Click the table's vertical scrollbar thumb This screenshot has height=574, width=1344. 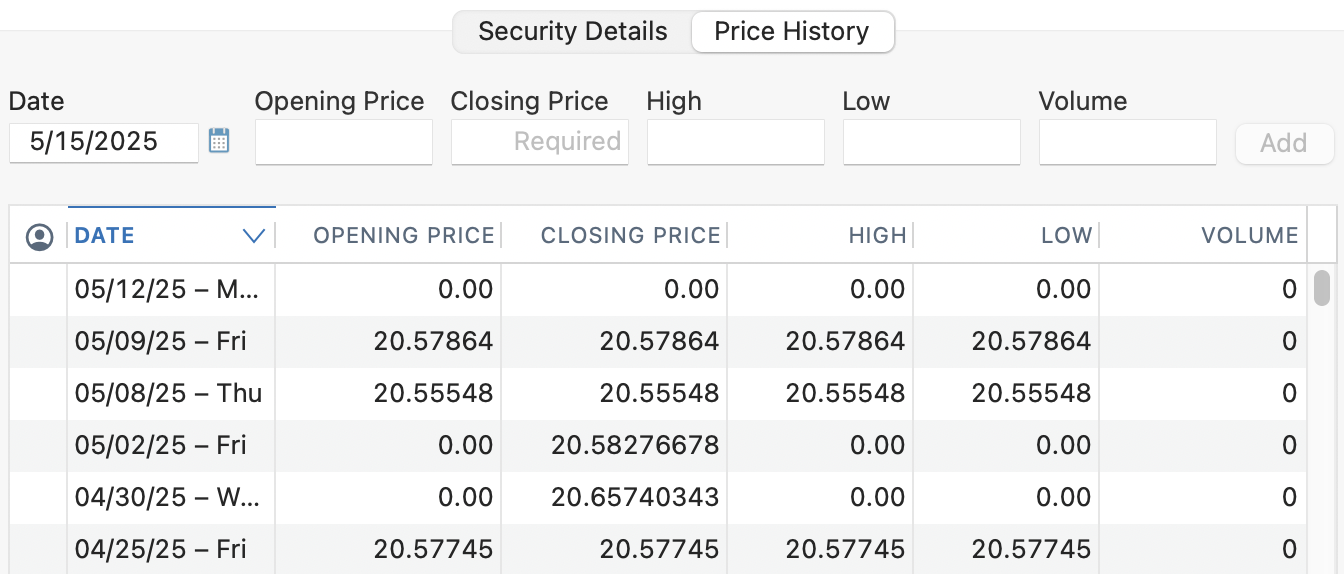1321,288
